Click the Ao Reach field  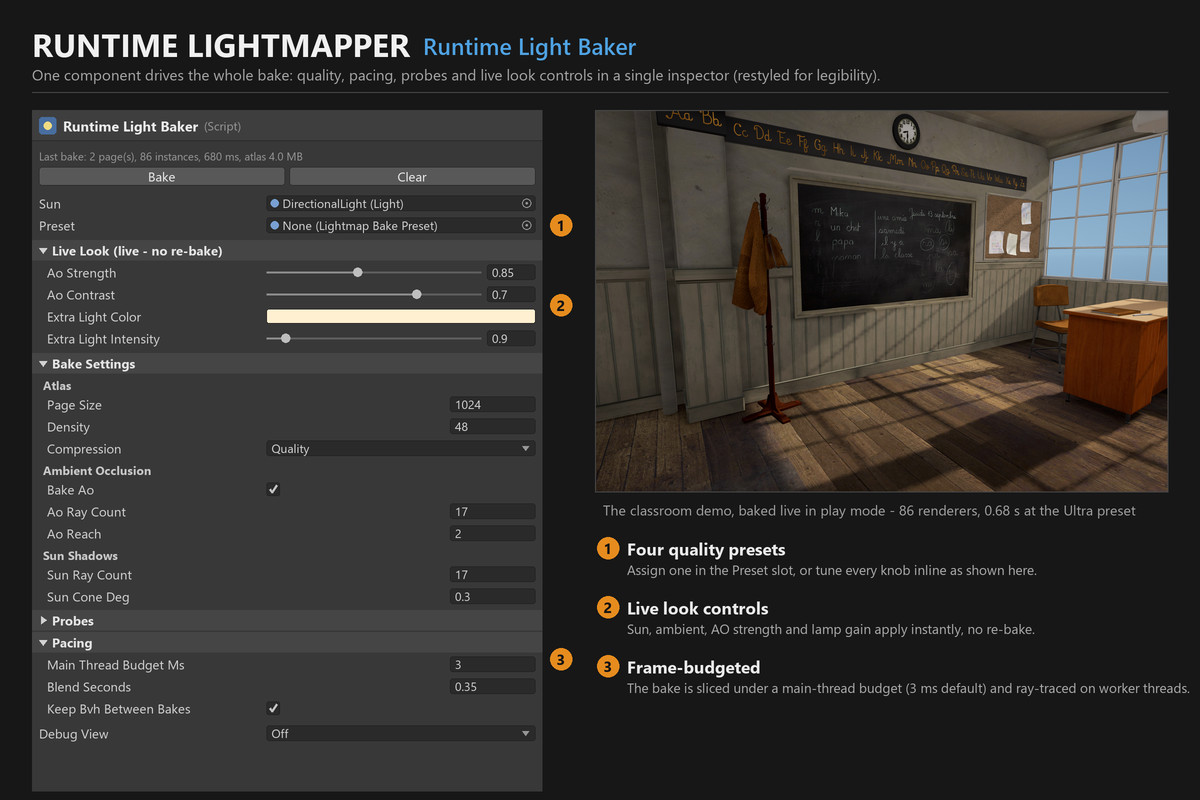click(493, 534)
